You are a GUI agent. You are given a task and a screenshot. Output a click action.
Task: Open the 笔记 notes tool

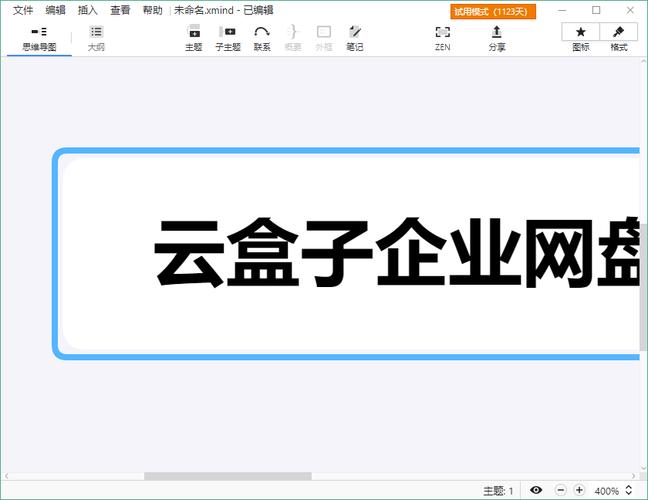pyautogui.click(x=355, y=38)
